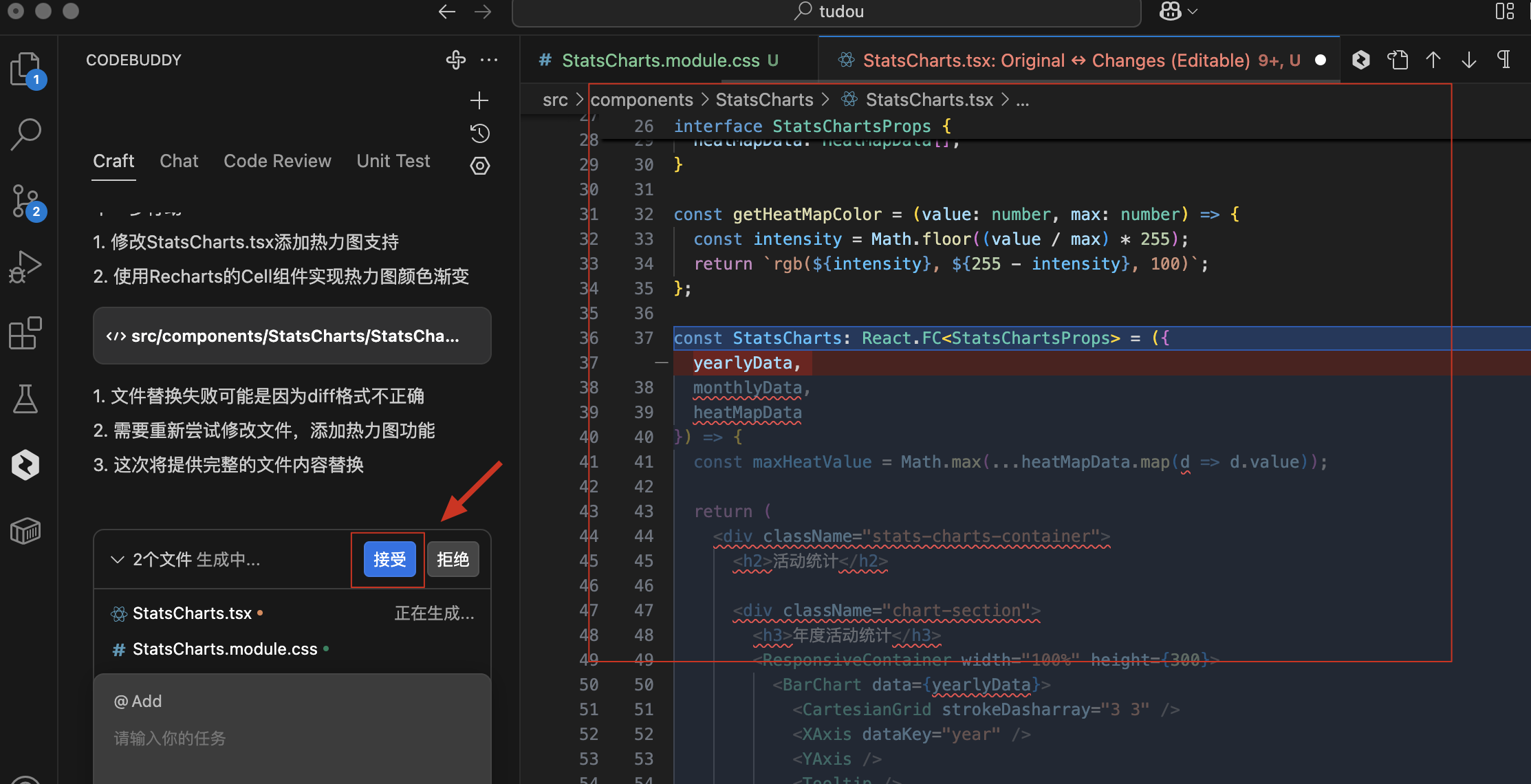Image resolution: width=1531 pixels, height=784 pixels.
Task: Jump to next change in diff
Action: [x=1468, y=60]
